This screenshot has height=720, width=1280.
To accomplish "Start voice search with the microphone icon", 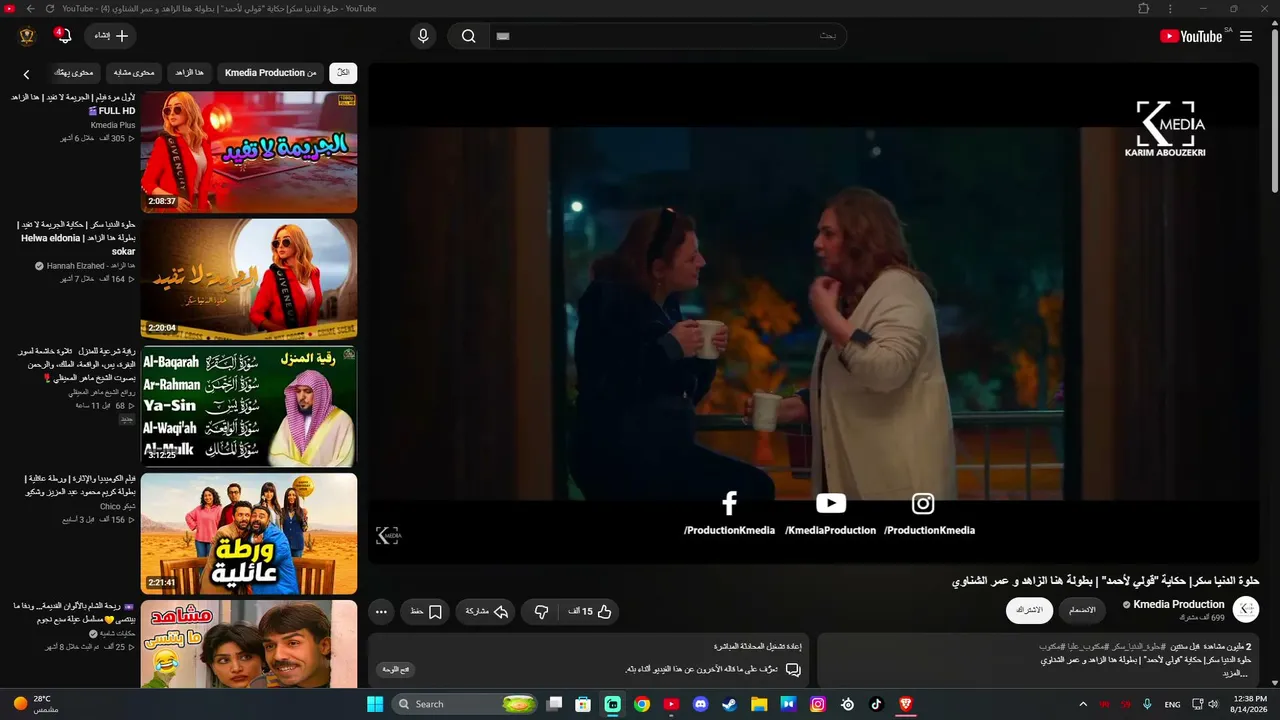I will [423, 36].
